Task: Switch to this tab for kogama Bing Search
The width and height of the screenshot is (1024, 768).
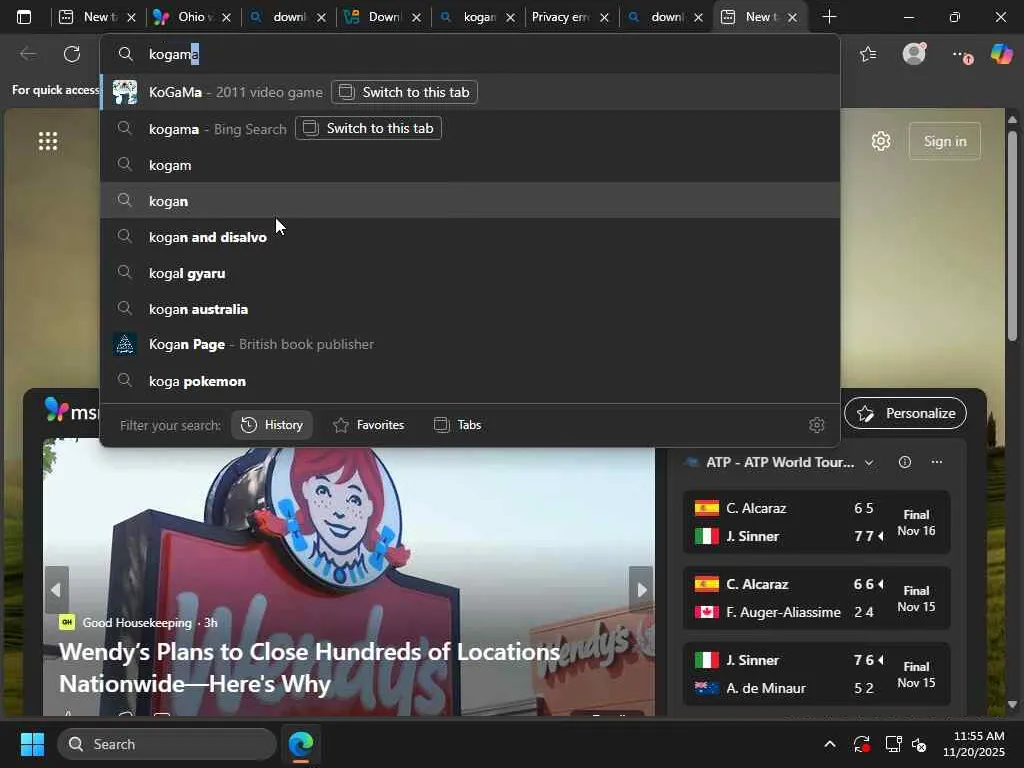Action: click(x=368, y=128)
